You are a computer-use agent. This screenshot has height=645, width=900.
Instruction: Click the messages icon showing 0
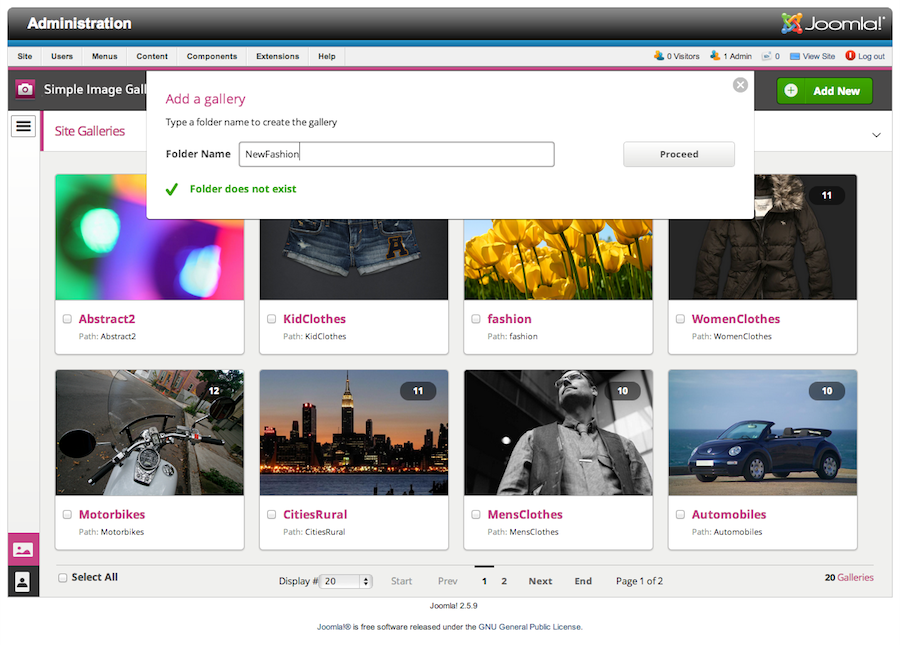pos(766,56)
